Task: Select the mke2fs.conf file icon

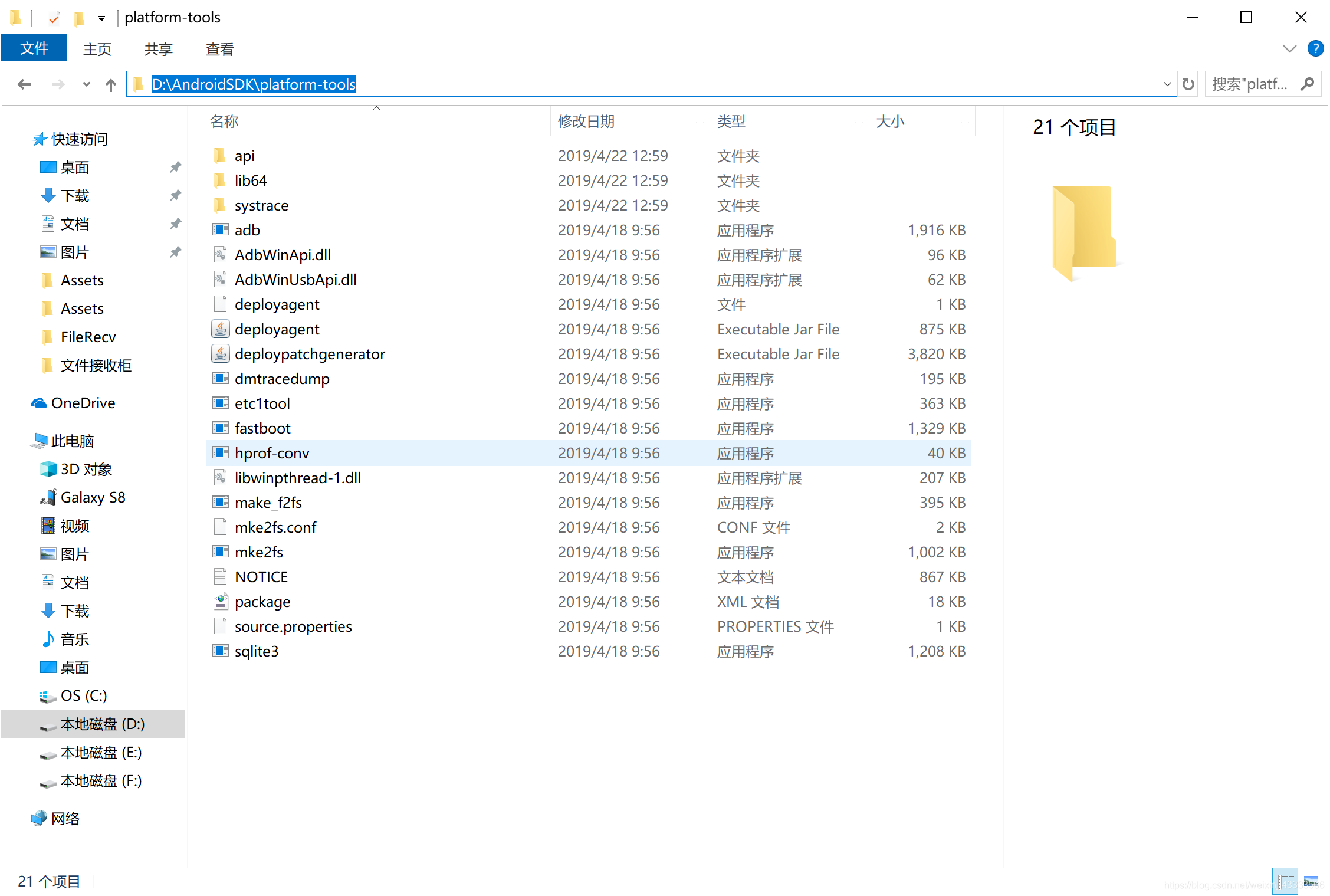Action: coord(220,527)
